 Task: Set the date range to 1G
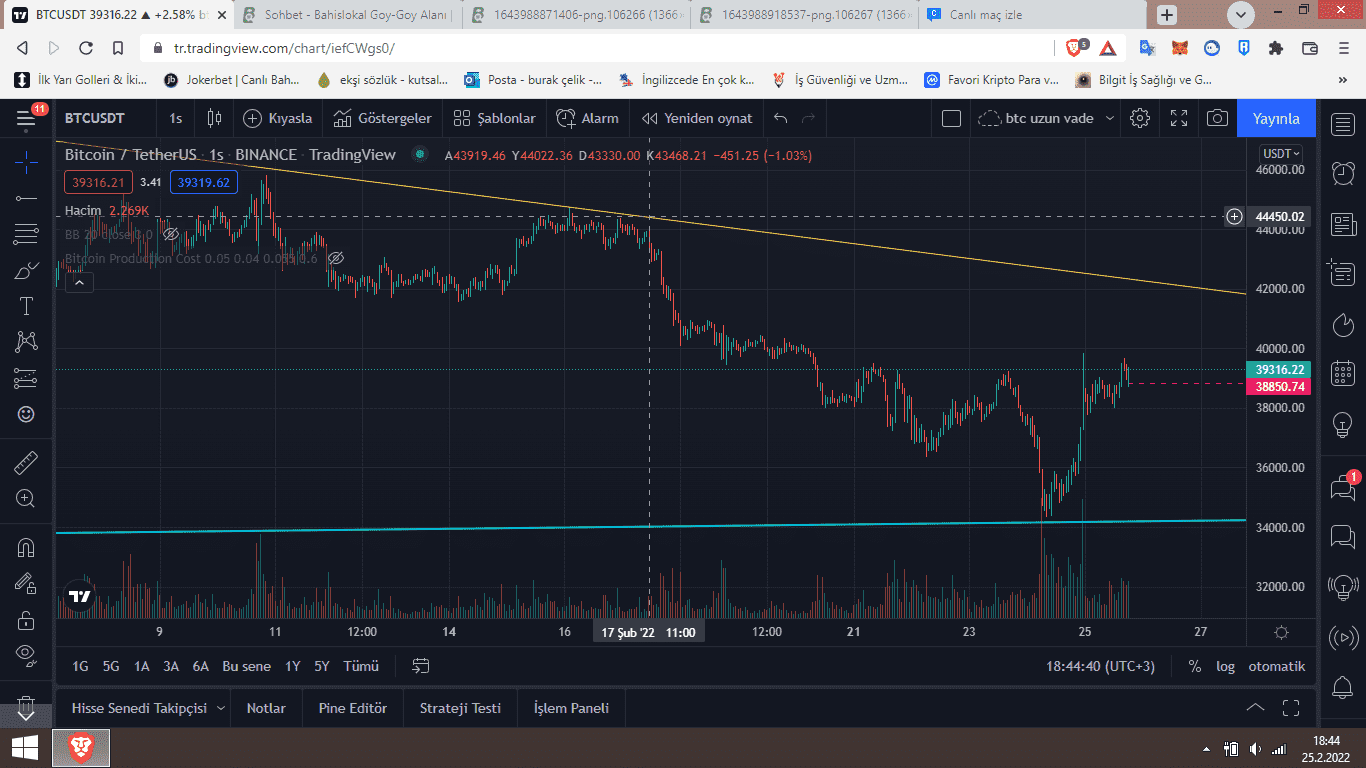pyautogui.click(x=80, y=666)
